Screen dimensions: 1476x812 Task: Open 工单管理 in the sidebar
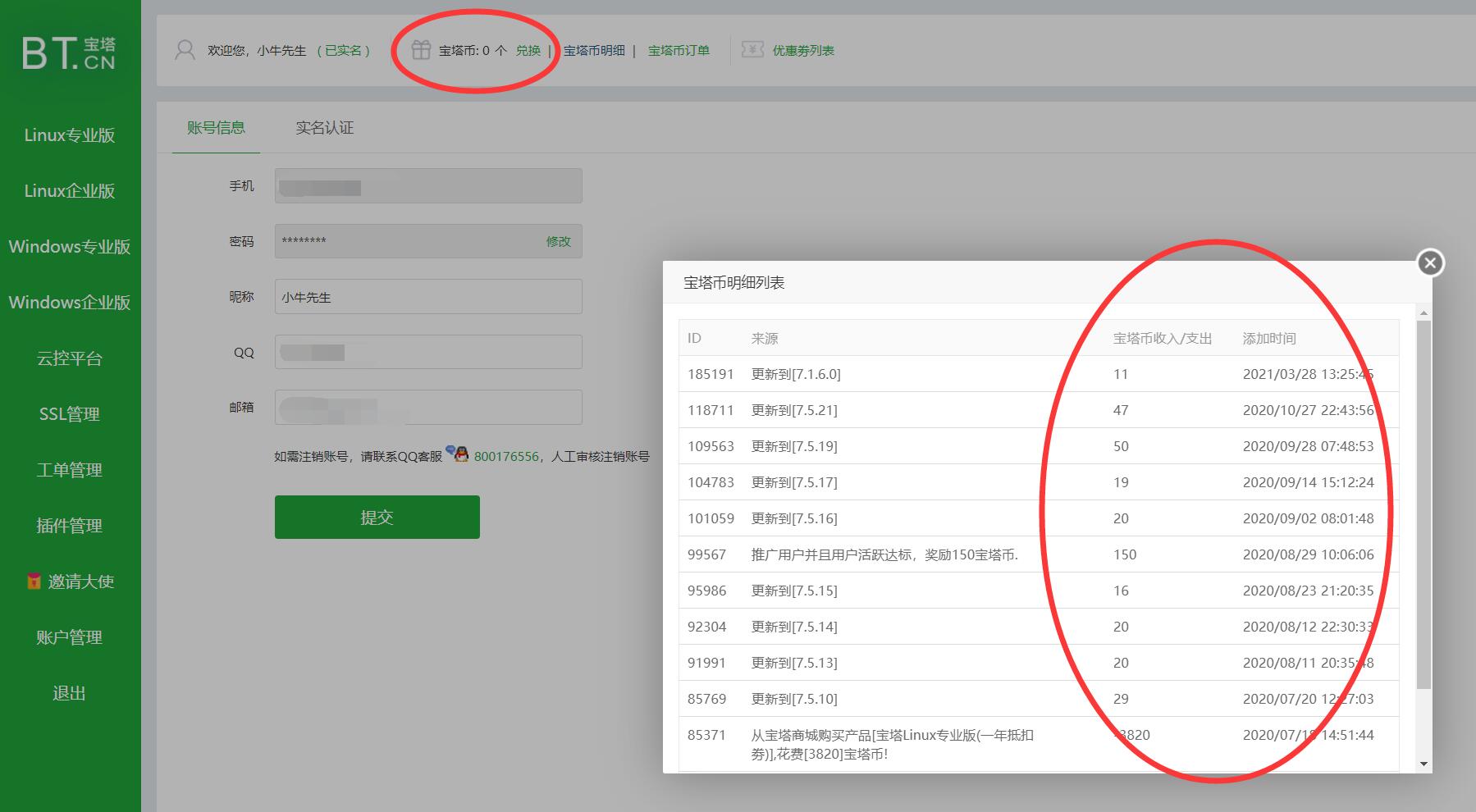(70, 470)
